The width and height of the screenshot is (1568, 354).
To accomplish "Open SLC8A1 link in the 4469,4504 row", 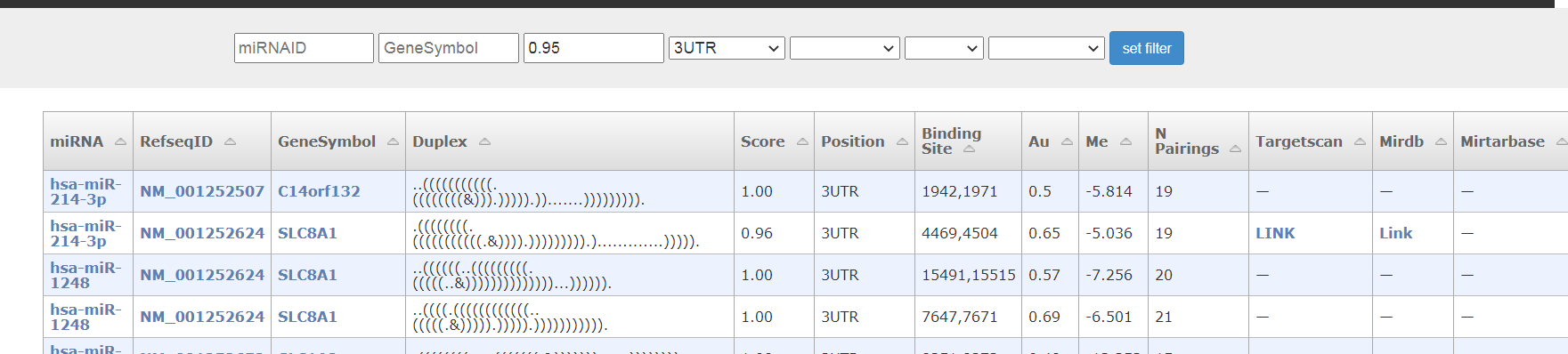I will click(307, 233).
